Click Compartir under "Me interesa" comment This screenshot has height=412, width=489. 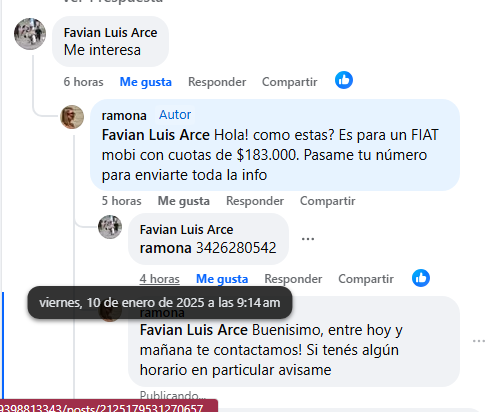tap(290, 82)
